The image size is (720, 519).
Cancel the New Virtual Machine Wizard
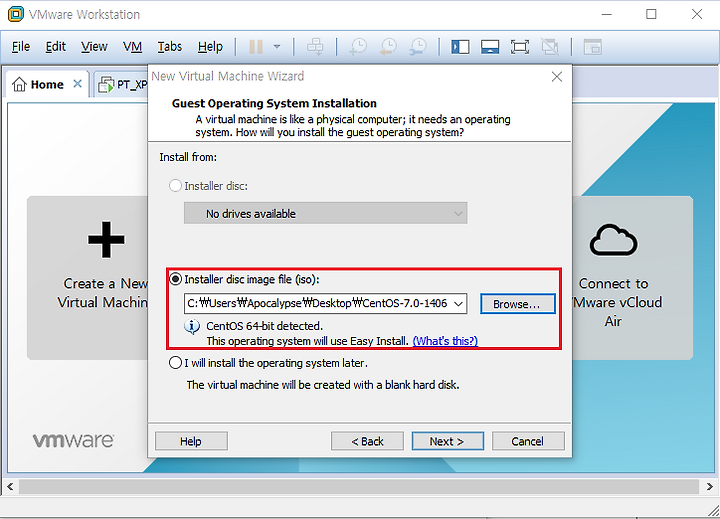[x=528, y=441]
